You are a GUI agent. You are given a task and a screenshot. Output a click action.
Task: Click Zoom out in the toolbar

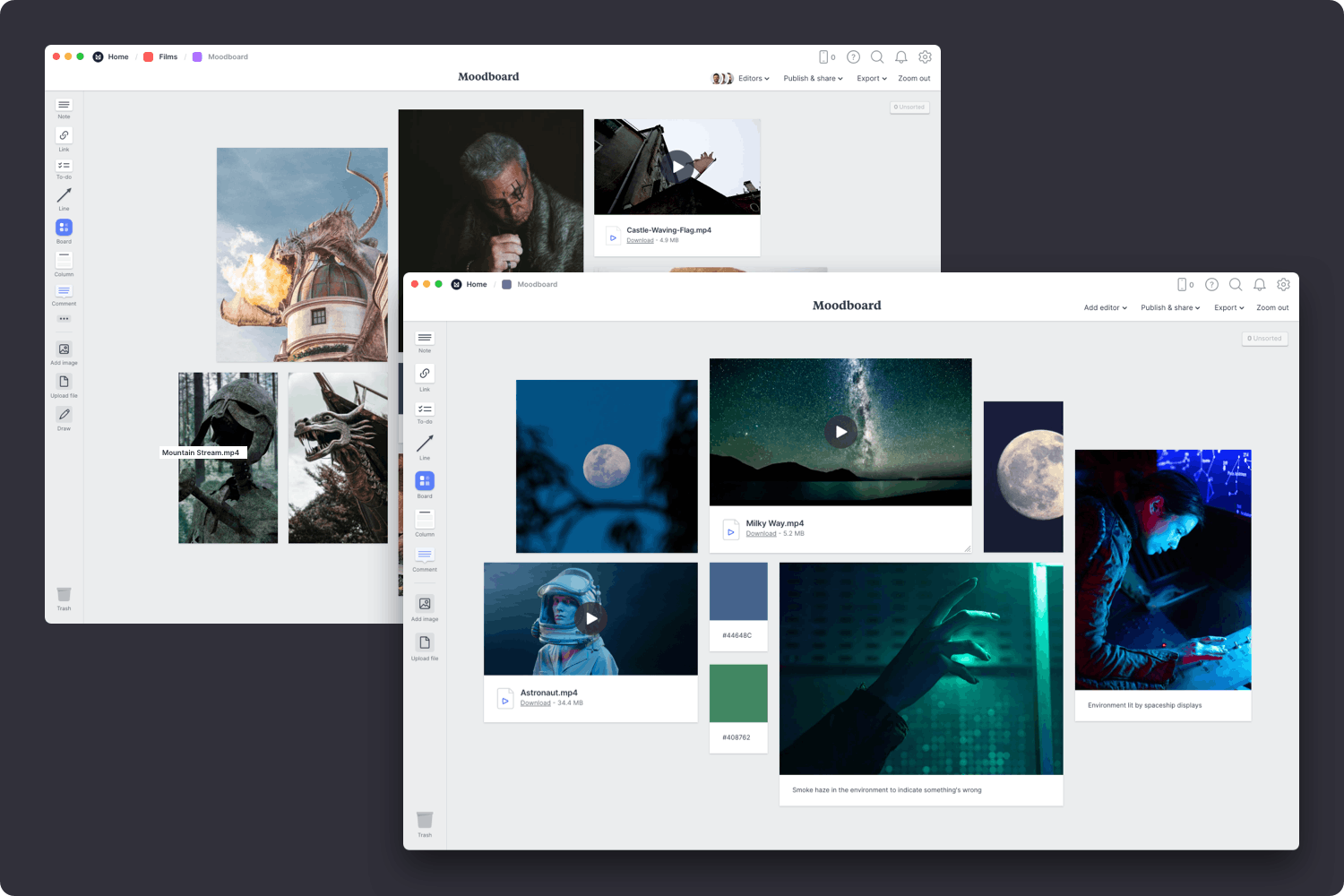click(x=1272, y=307)
